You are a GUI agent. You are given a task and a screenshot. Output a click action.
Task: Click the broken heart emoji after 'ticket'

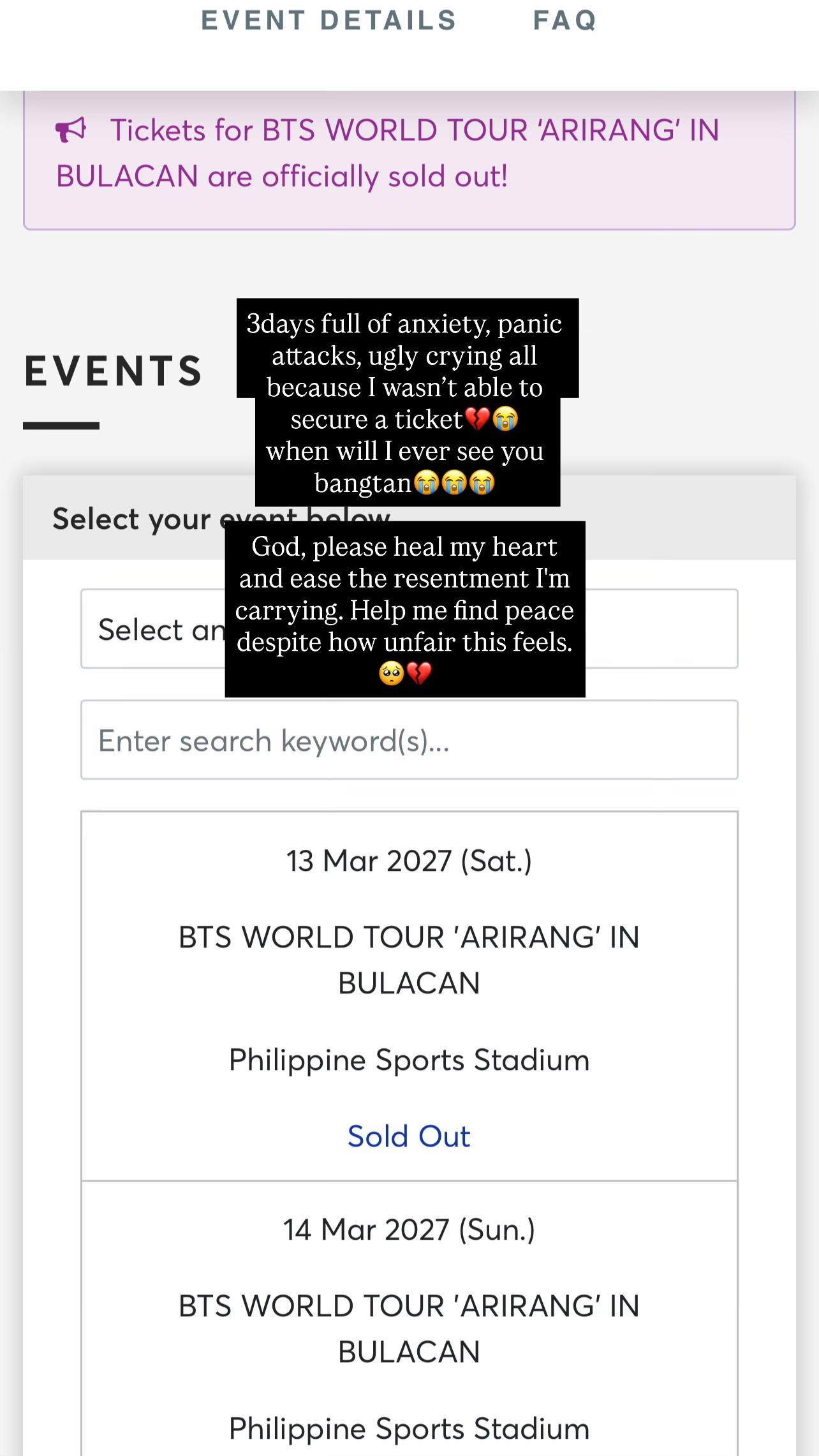477,419
